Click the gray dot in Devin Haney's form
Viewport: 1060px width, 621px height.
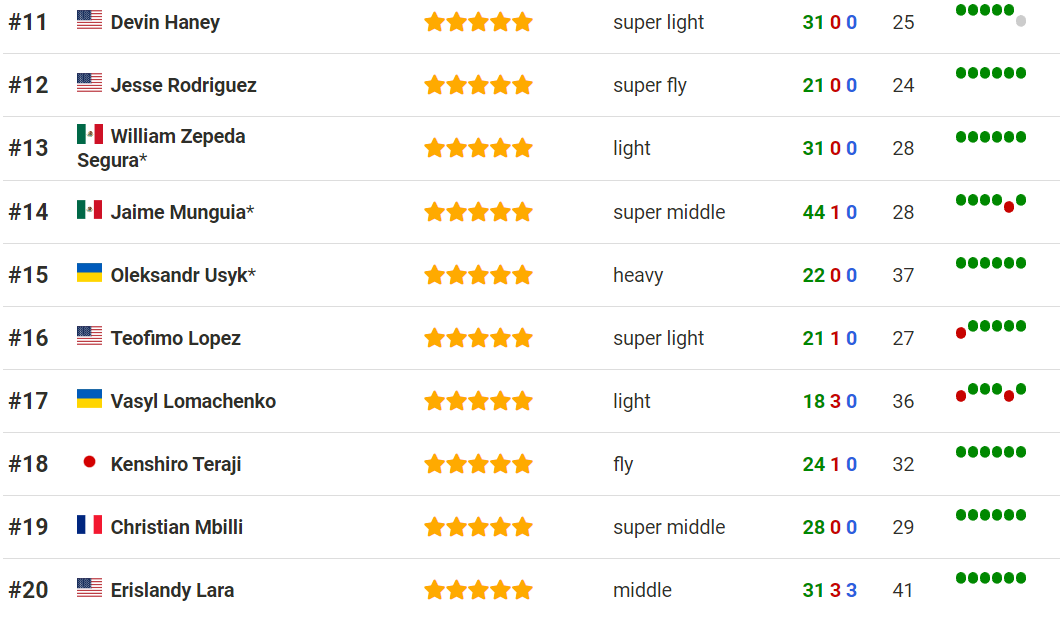(1021, 21)
